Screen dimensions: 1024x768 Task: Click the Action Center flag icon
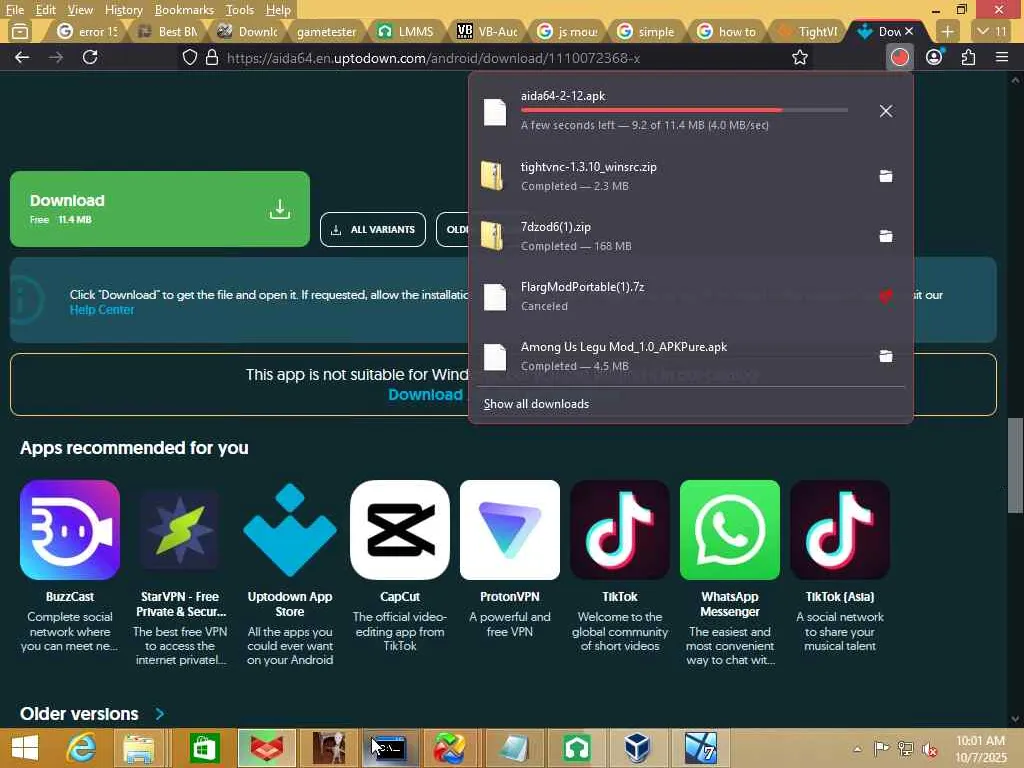point(881,749)
